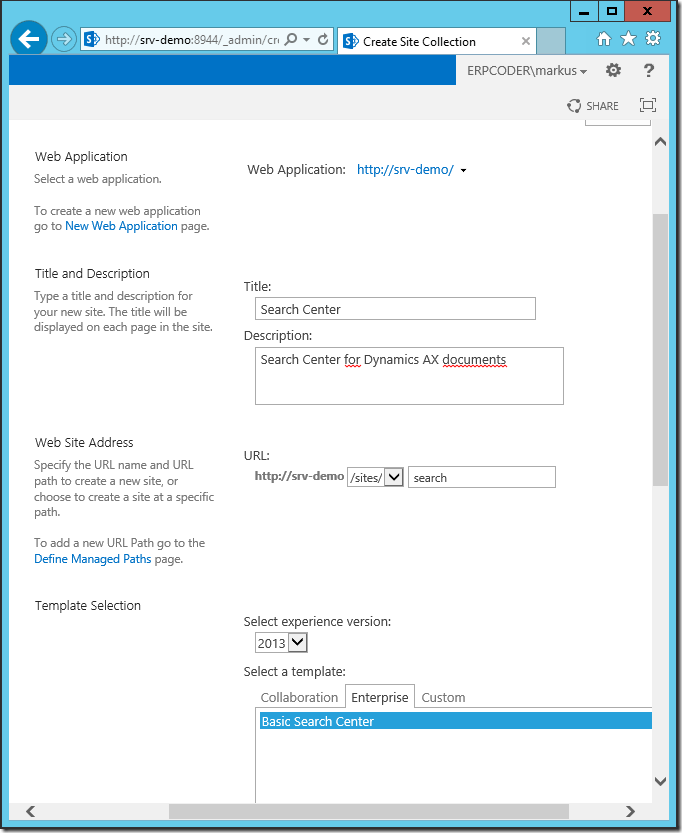Open the Web Application http://srv-demo/ dropdown
Viewport: 682px width, 833px height.
point(412,170)
